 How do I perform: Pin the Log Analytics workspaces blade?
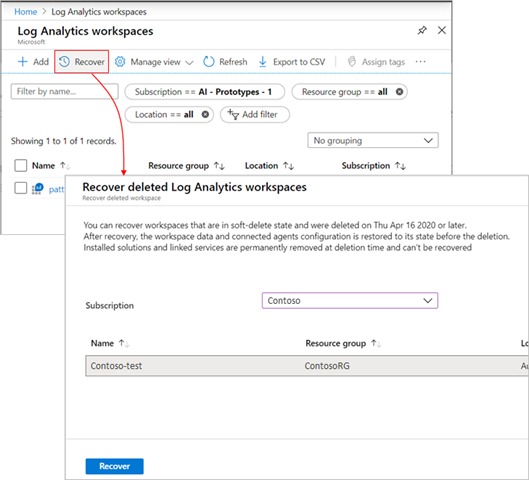422,30
